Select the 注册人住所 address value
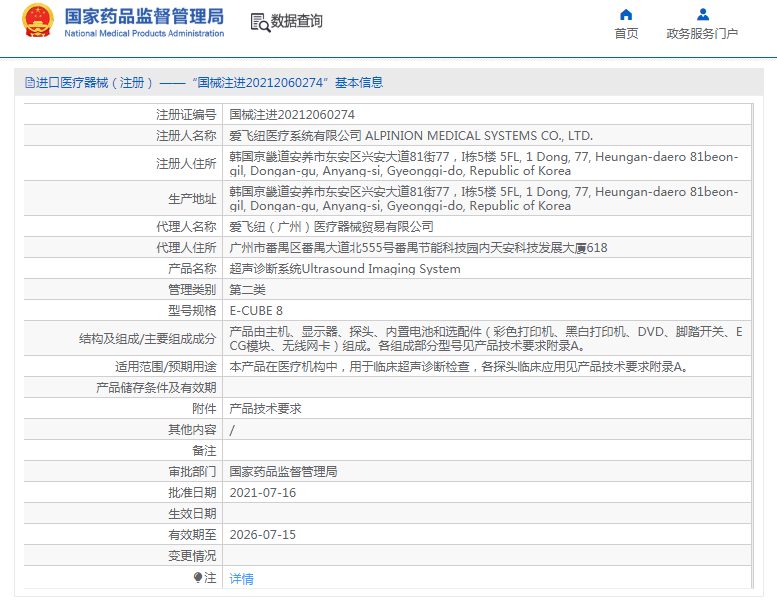The height and width of the screenshot is (602, 777). [x=484, y=164]
